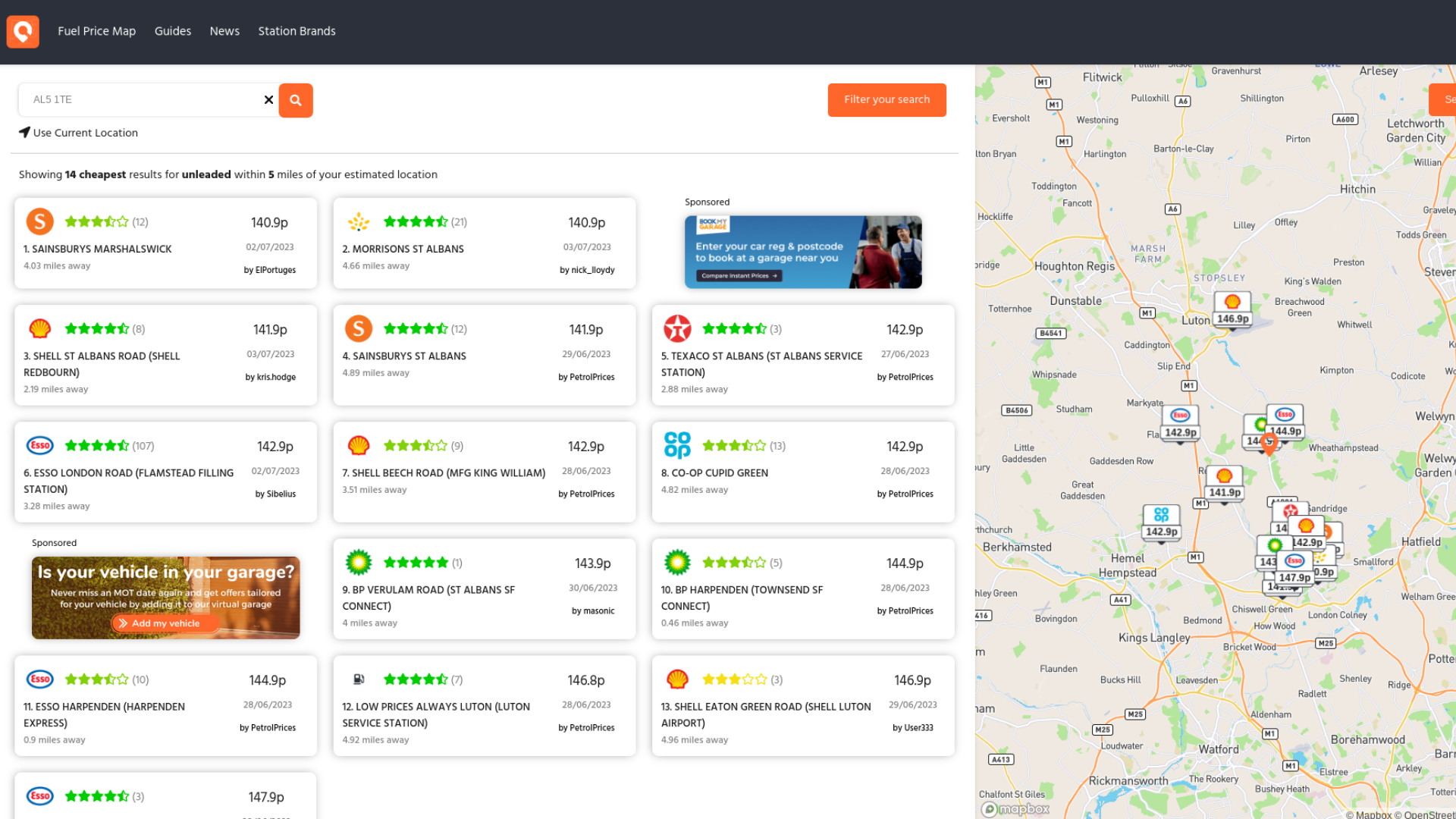Click Sainsburys Marshalswick brand logo
The image size is (1456, 819).
pos(40,221)
